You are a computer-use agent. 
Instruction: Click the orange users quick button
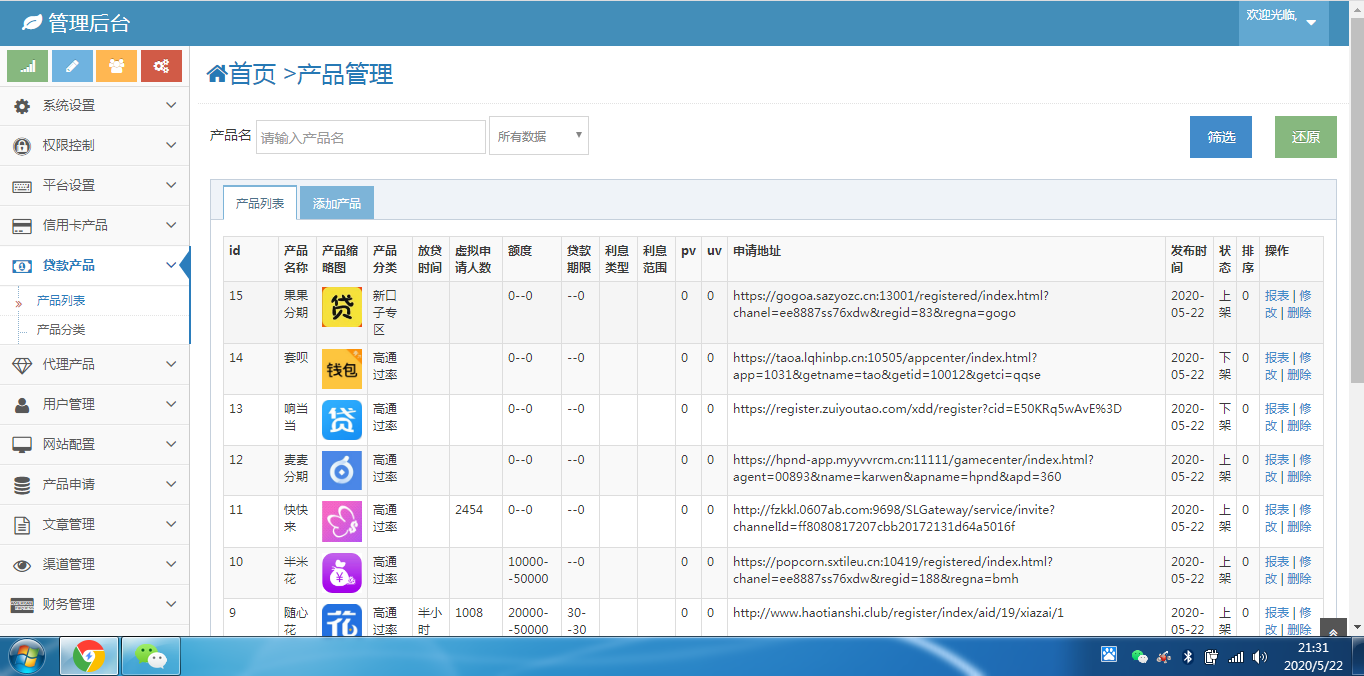coord(116,66)
